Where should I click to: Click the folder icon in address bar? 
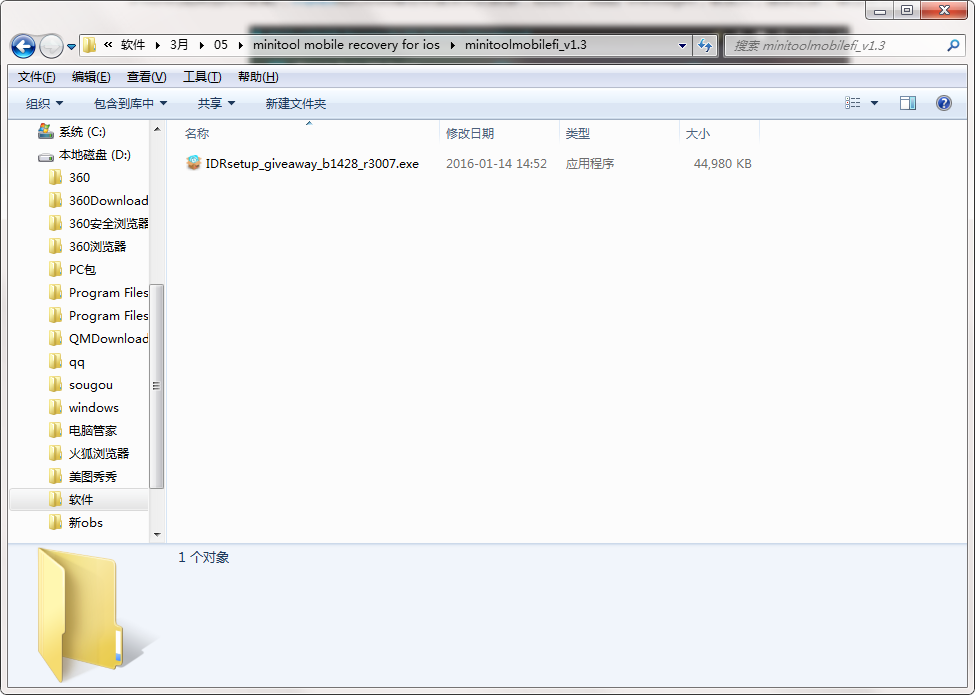click(x=90, y=45)
